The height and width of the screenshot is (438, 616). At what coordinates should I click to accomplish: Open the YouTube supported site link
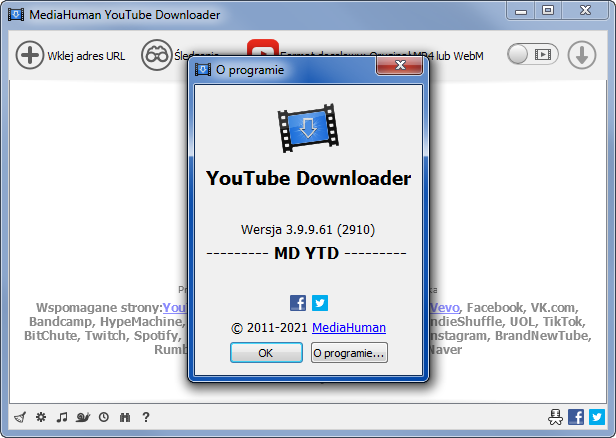(x=174, y=307)
